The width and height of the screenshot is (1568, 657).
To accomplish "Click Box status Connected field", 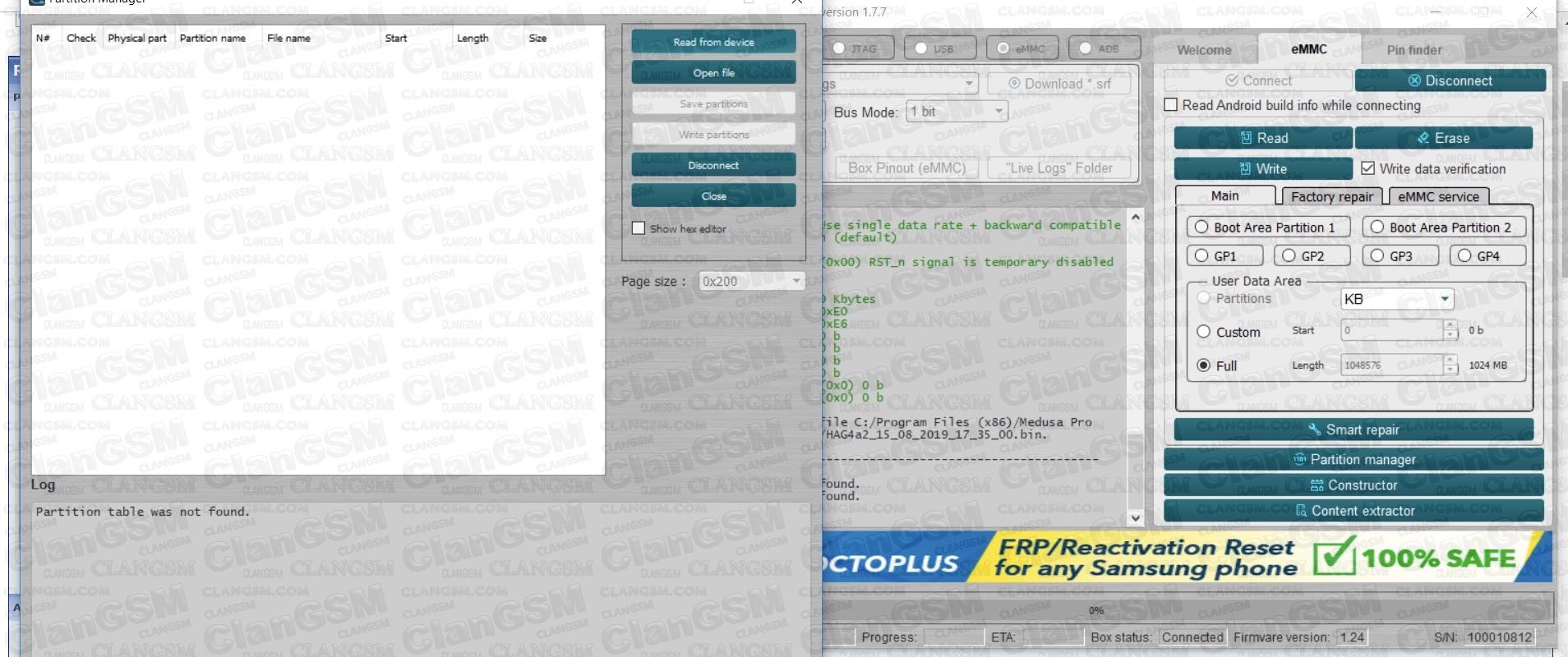I will click(1192, 637).
